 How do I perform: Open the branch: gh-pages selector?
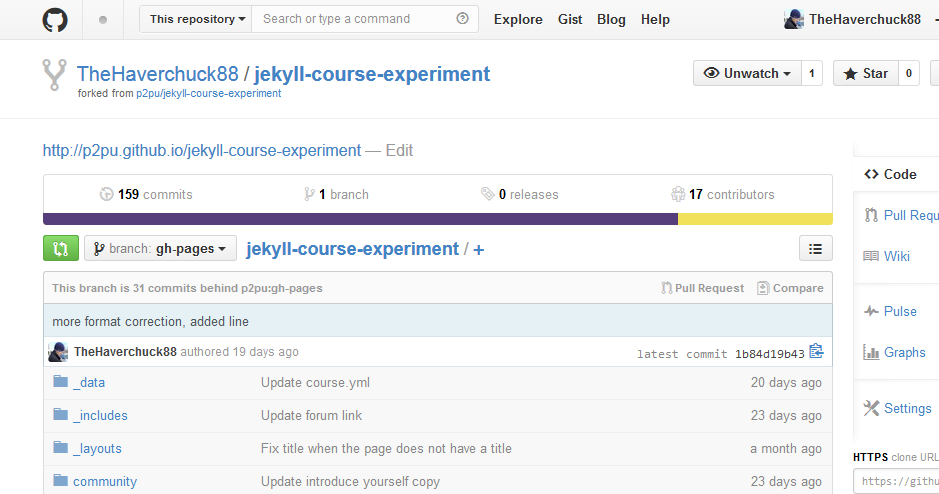click(x=160, y=248)
